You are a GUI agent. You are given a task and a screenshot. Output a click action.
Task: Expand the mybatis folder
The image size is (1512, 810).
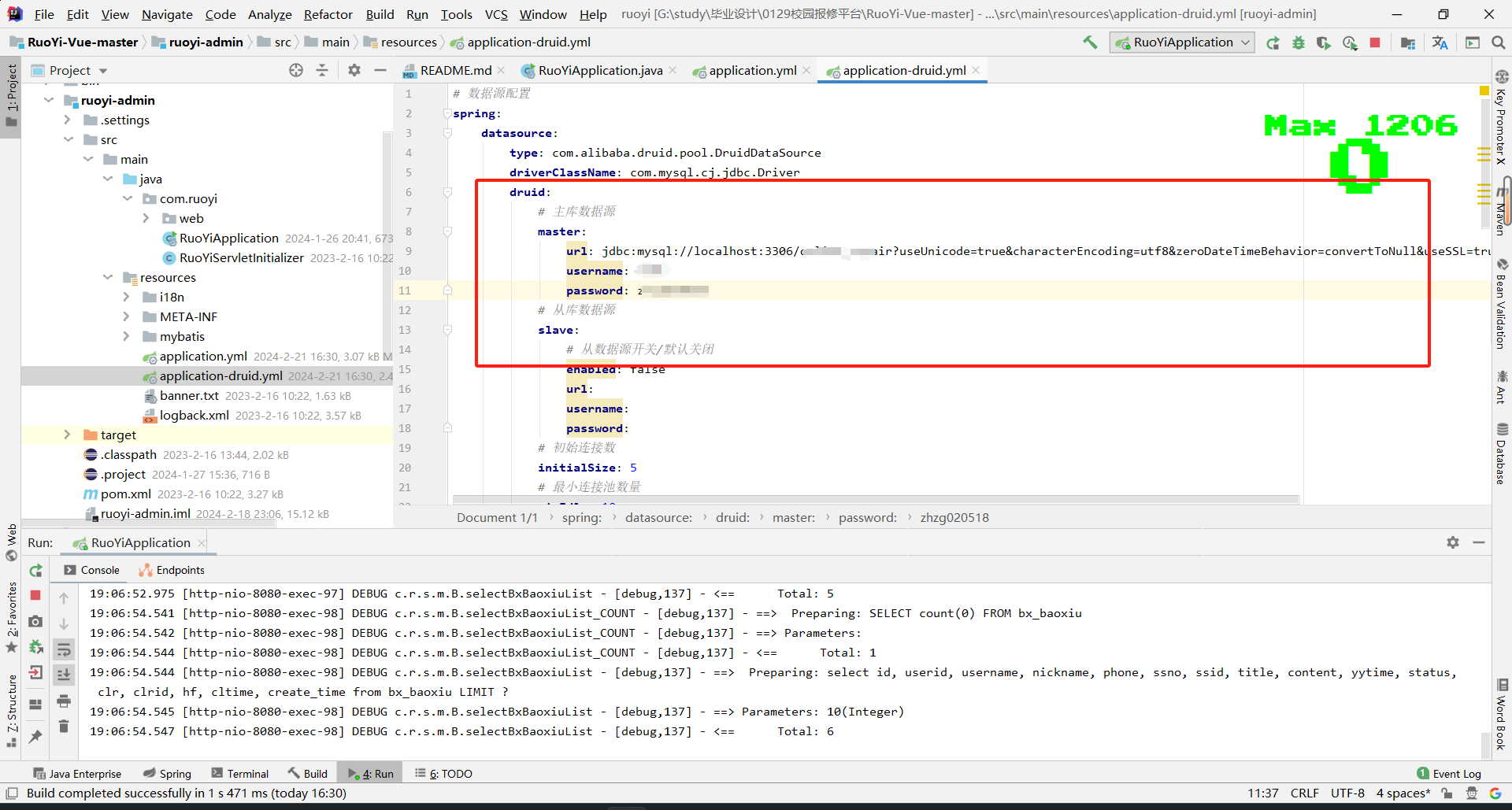[x=126, y=336]
